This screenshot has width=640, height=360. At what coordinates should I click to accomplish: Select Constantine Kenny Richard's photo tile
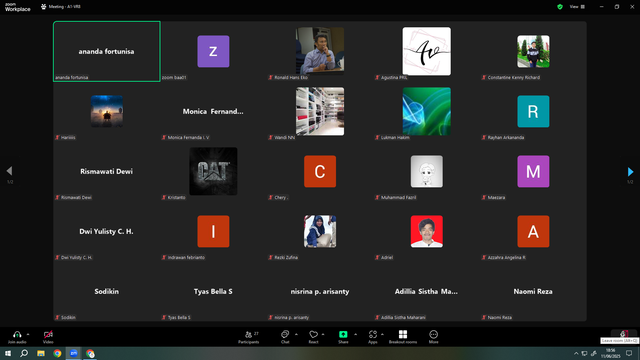click(x=533, y=51)
